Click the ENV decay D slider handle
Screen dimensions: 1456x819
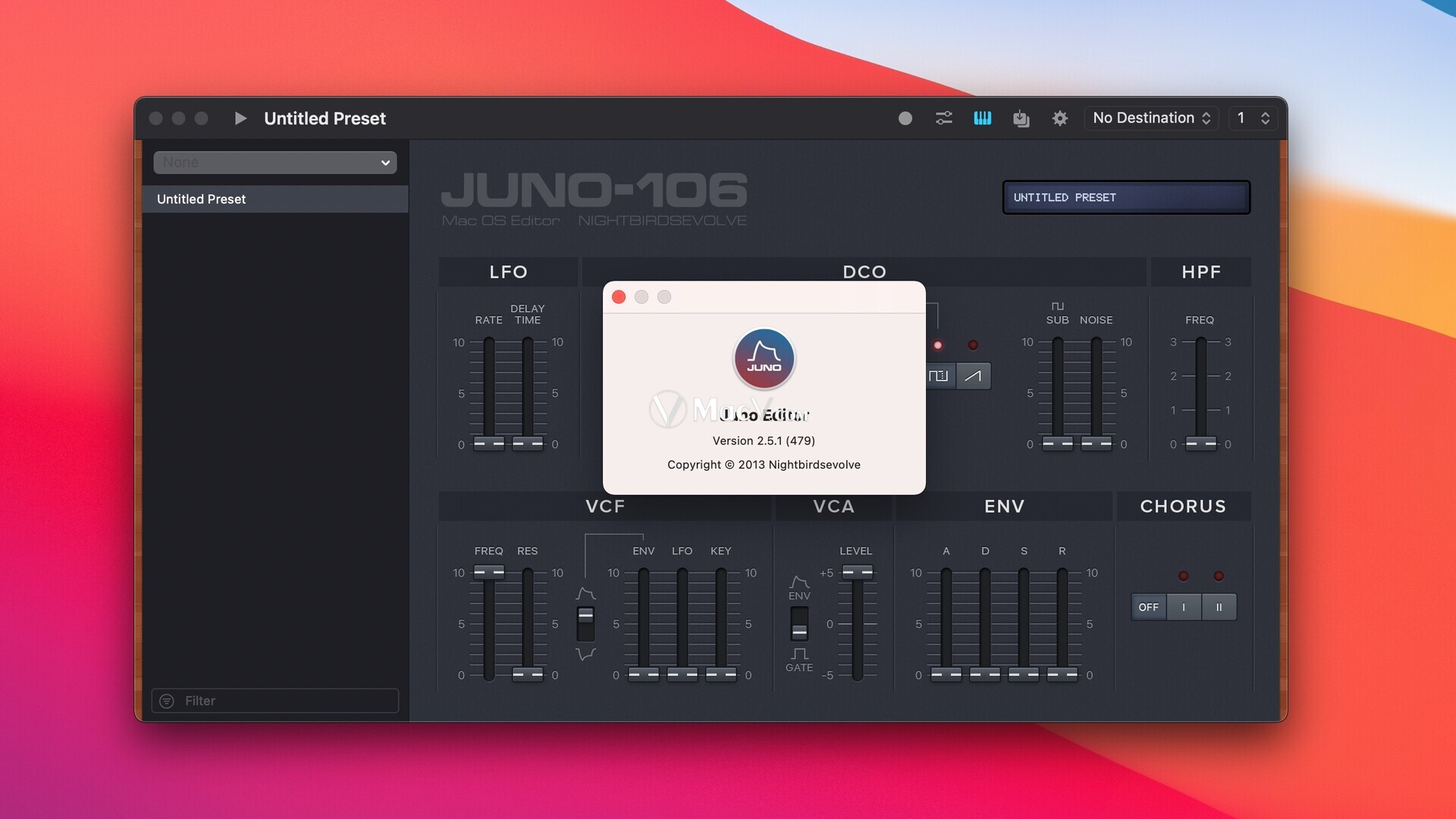984,673
